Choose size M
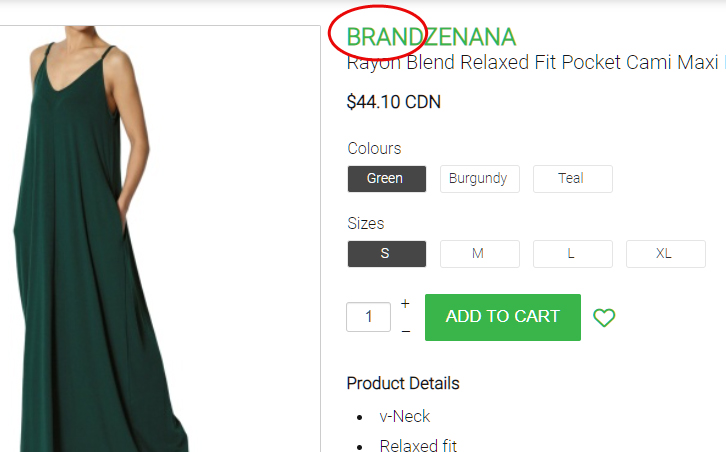Screen dimensions: 726x452 tap(480, 254)
